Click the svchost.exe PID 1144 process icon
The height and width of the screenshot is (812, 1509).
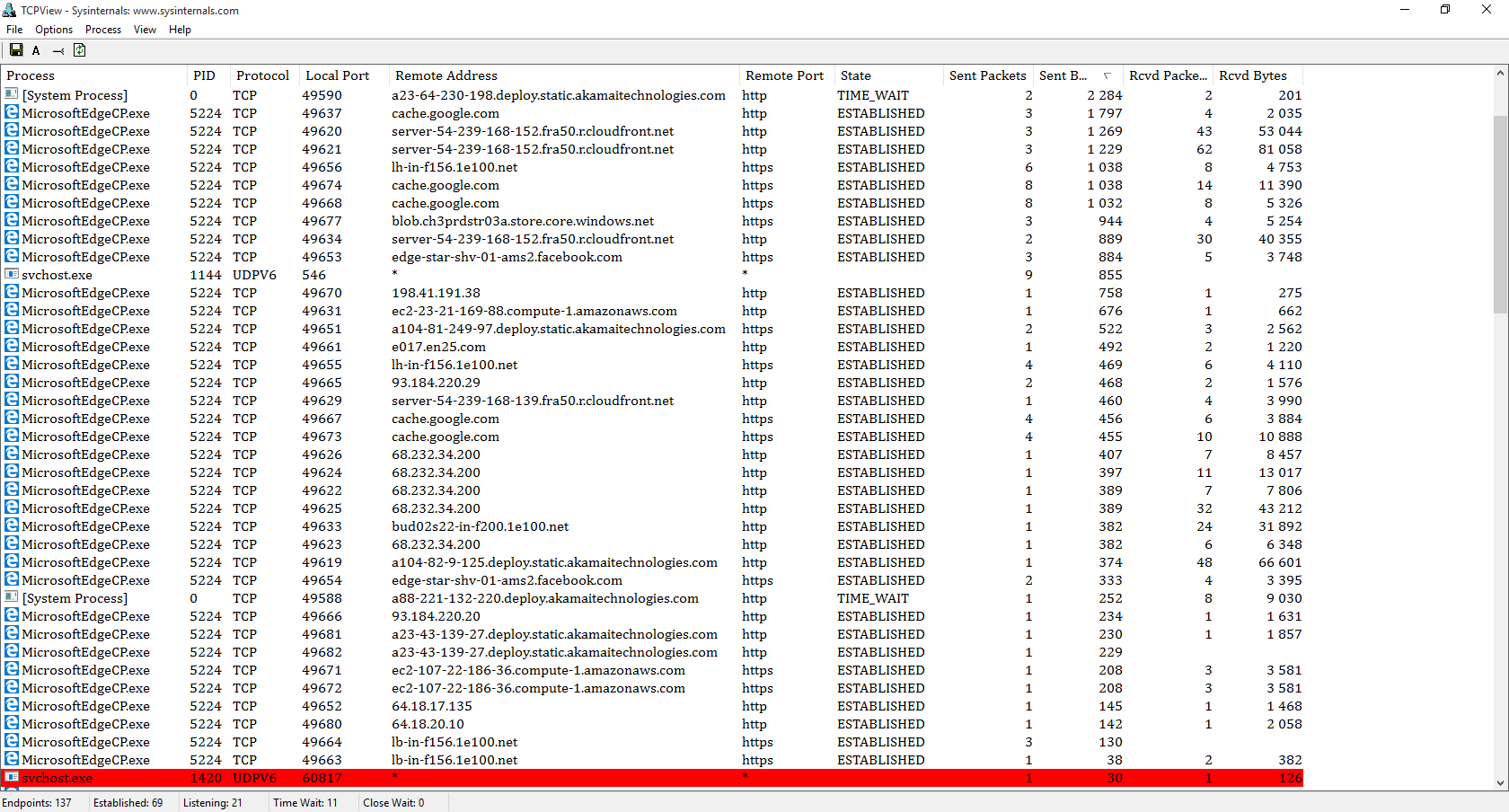tap(12, 275)
